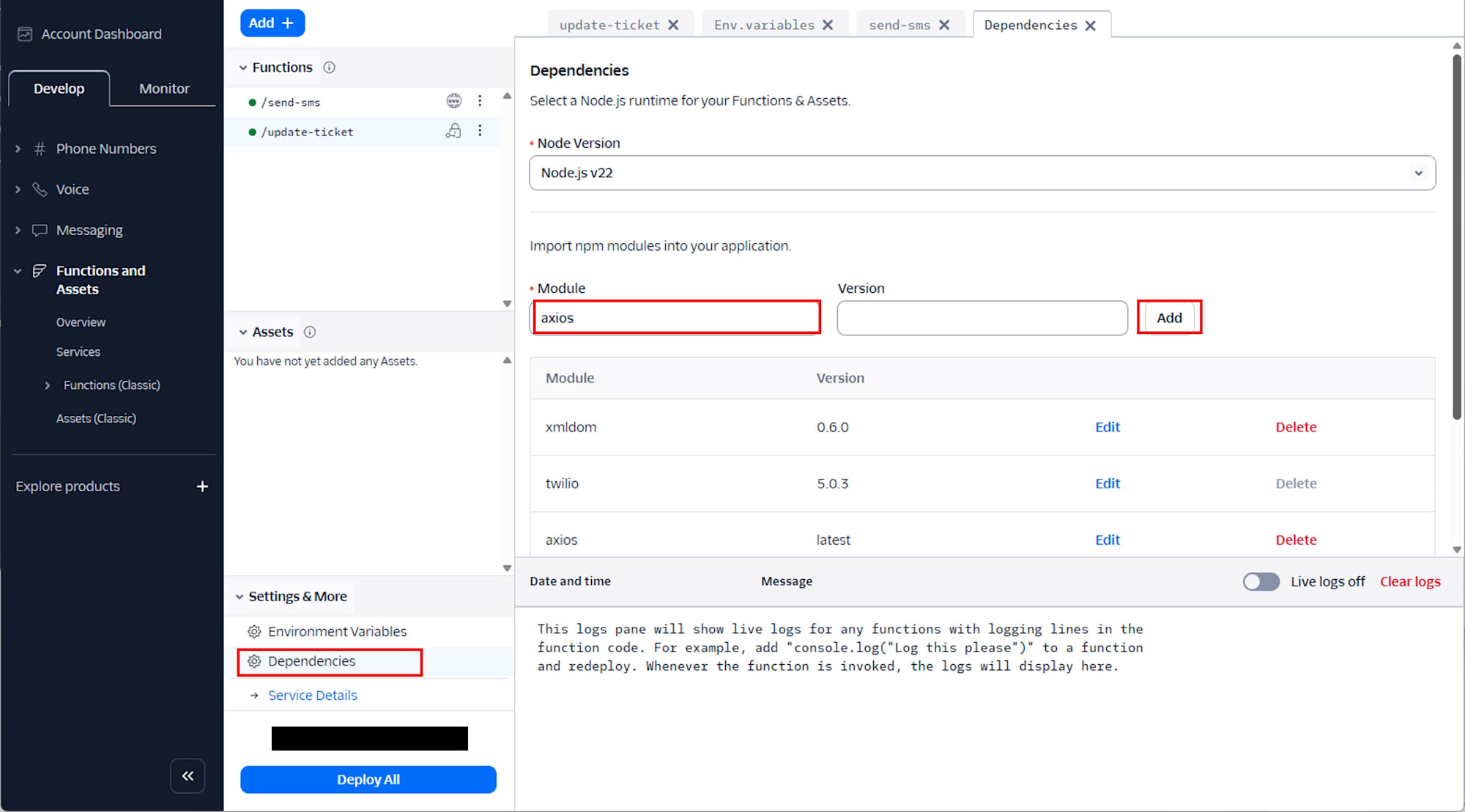1465x812 pixels.
Task: Switch to the send-sms tab
Action: click(900, 25)
